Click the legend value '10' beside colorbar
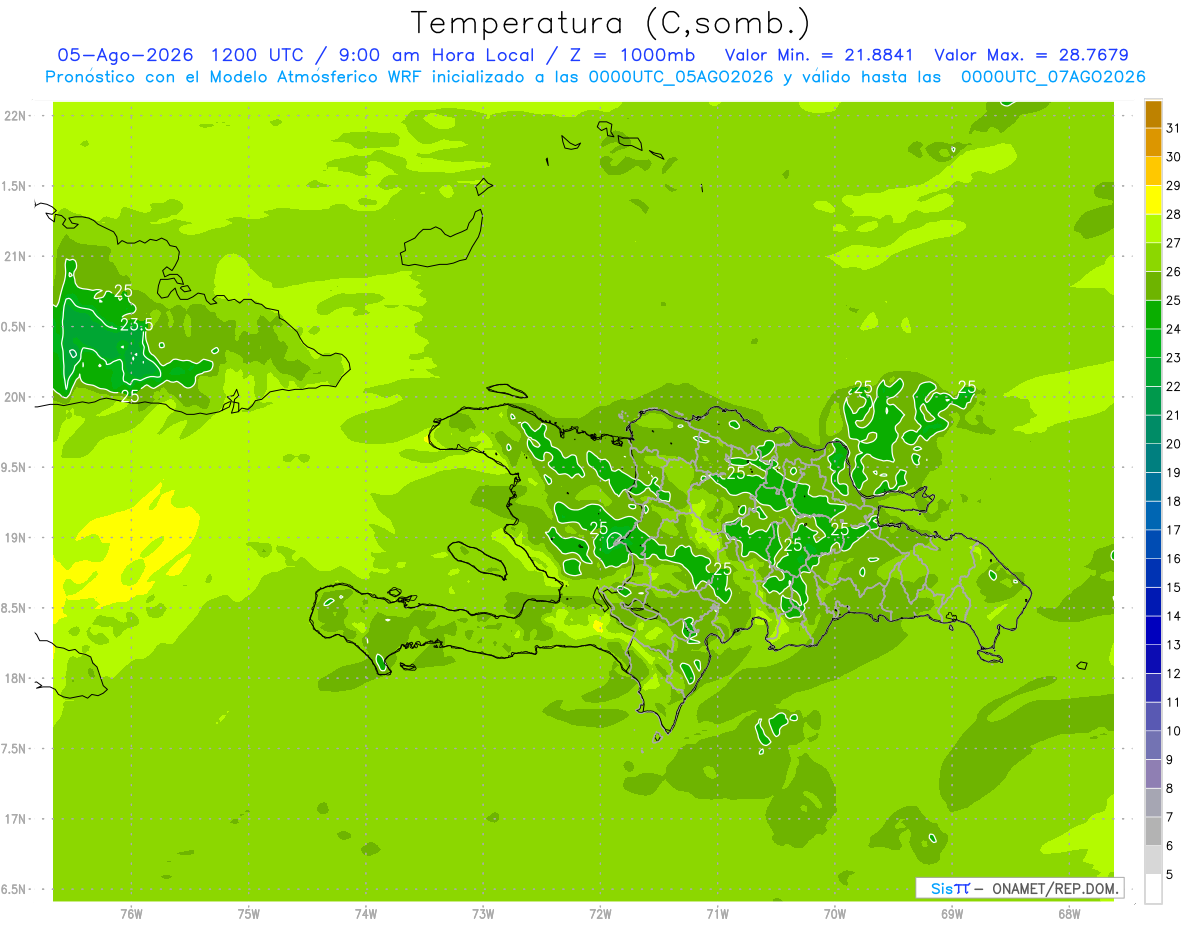The height and width of the screenshot is (927, 1200). 1173,731
